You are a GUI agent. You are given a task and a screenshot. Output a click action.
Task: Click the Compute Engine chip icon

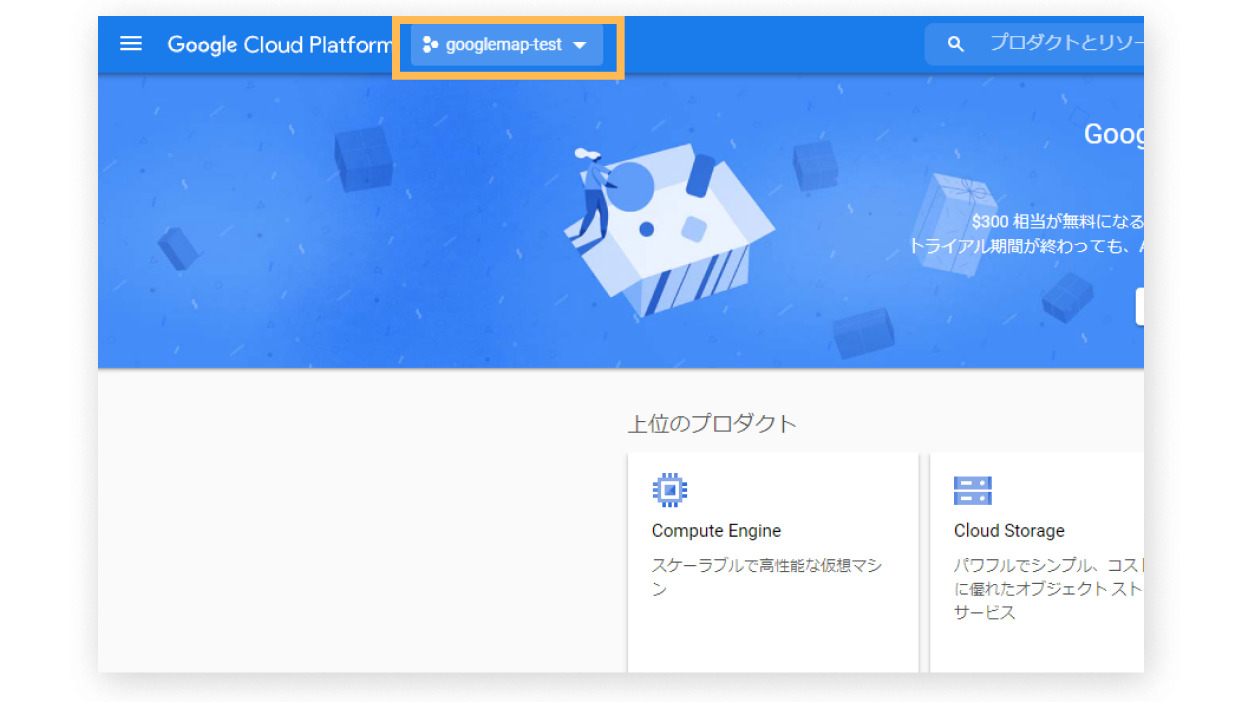pyautogui.click(x=669, y=490)
